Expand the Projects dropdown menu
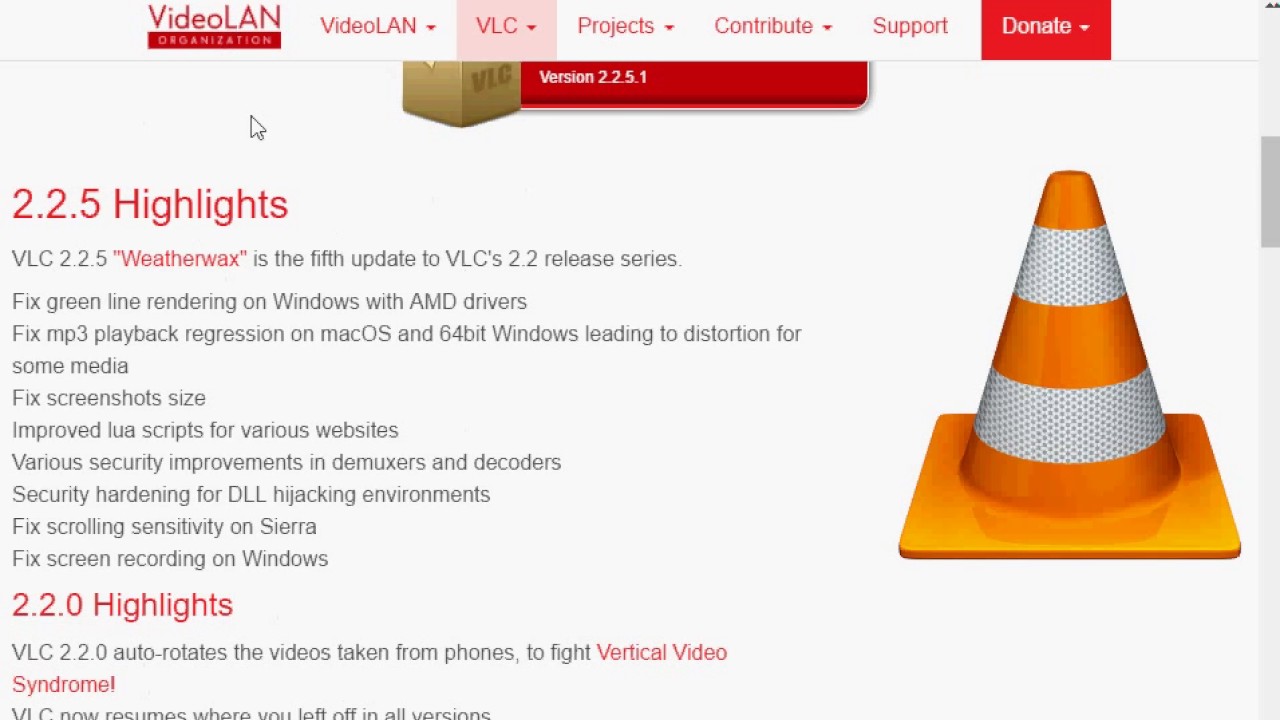The height and width of the screenshot is (720, 1280). pyautogui.click(x=626, y=26)
